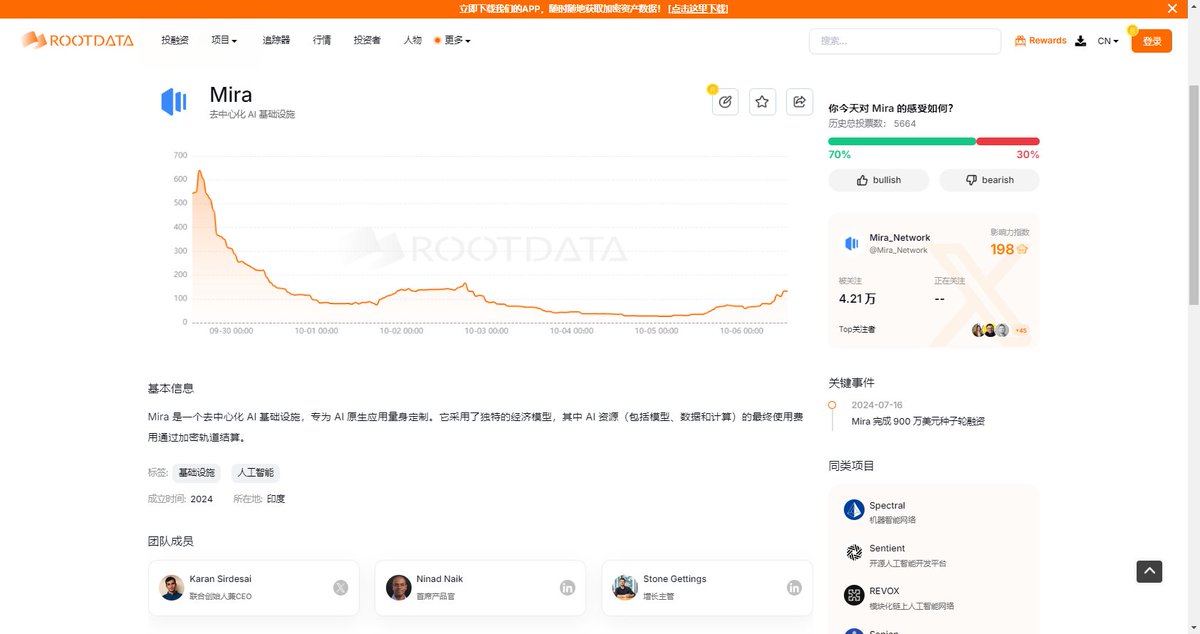The height and width of the screenshot is (634, 1200).
Task: Click the Mira page title
Action: tap(231, 96)
